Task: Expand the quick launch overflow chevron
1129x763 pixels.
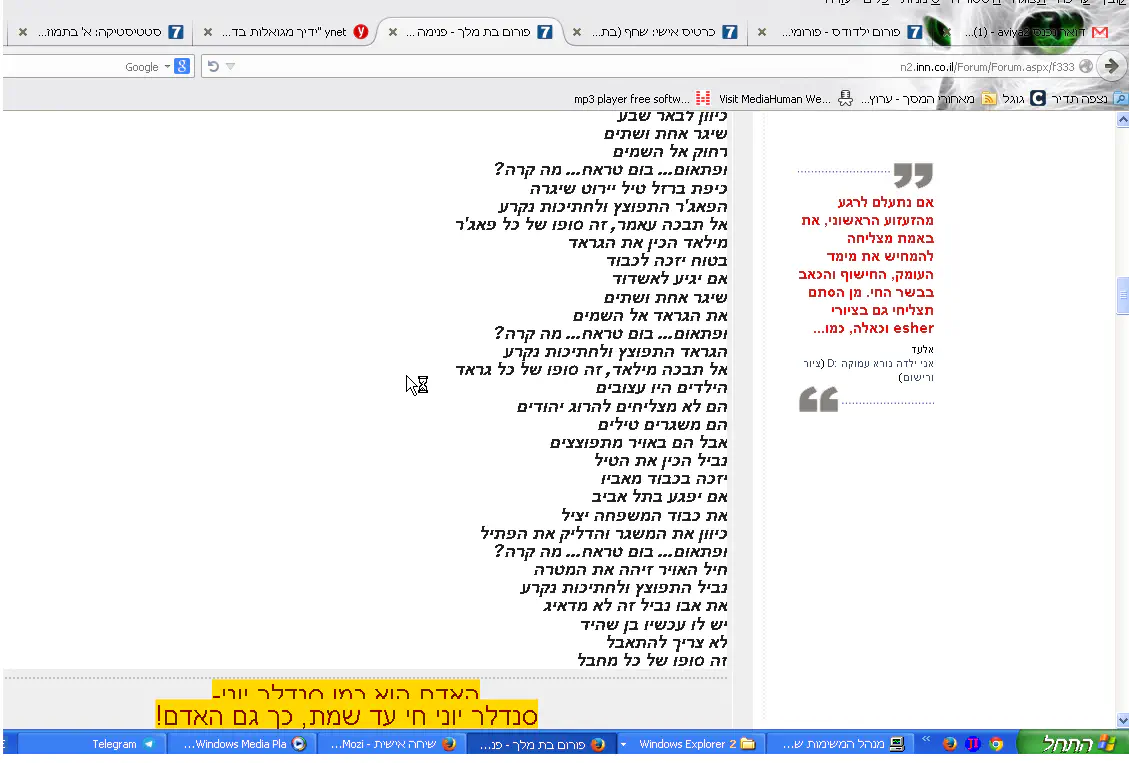Action: tap(926, 739)
